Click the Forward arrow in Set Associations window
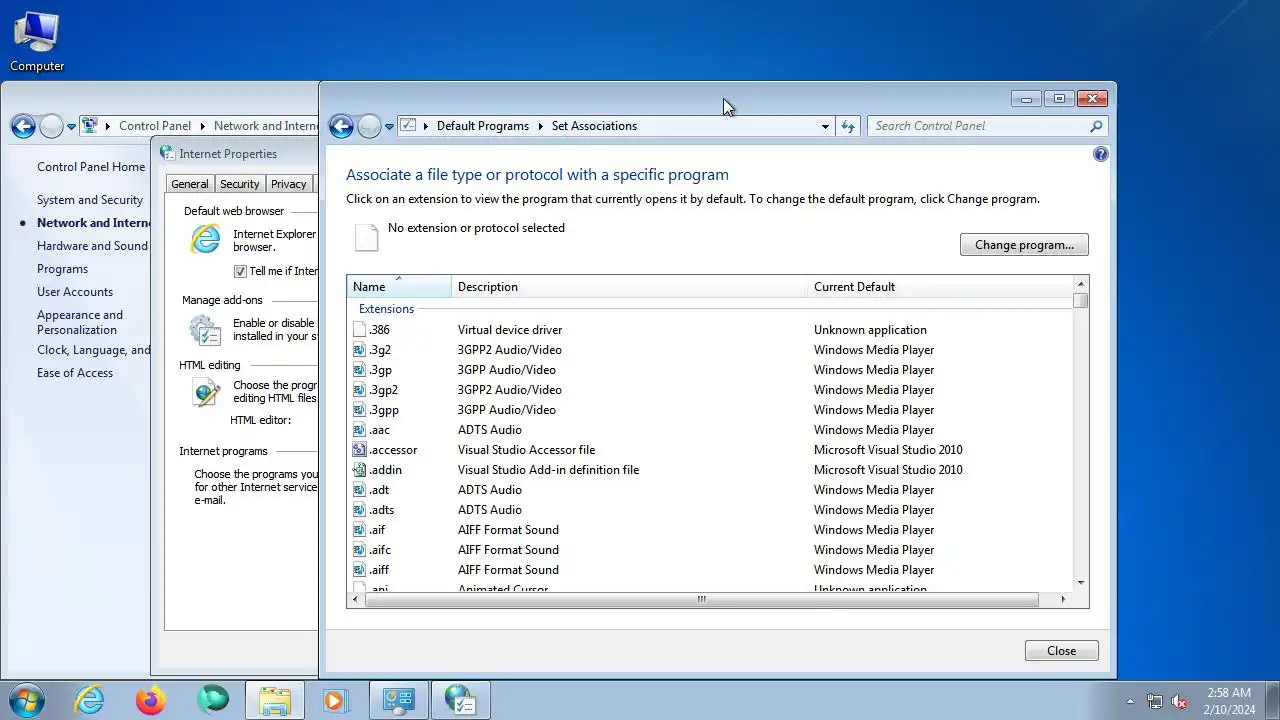Viewport: 1280px width, 720px height. tap(369, 126)
